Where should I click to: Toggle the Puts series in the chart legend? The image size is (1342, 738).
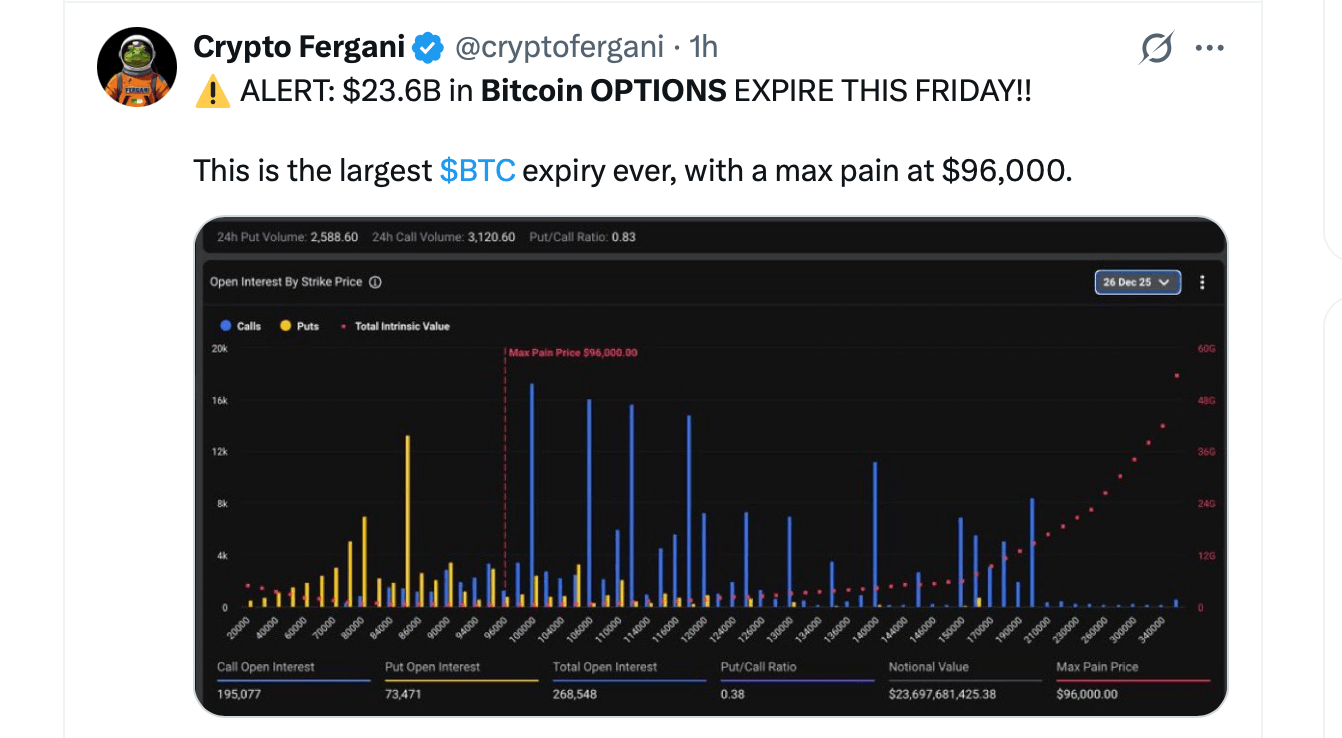297,326
